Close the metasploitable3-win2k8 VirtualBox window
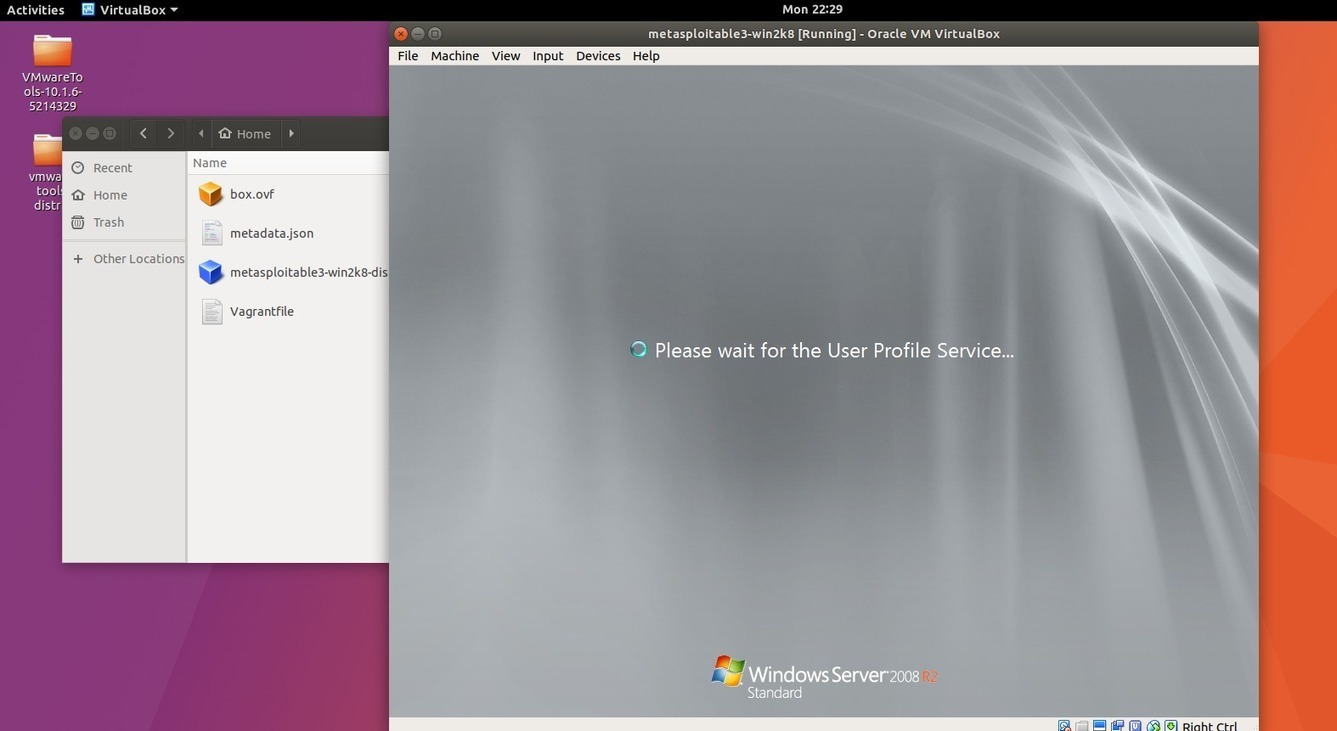The image size is (1337, 731). (401, 34)
